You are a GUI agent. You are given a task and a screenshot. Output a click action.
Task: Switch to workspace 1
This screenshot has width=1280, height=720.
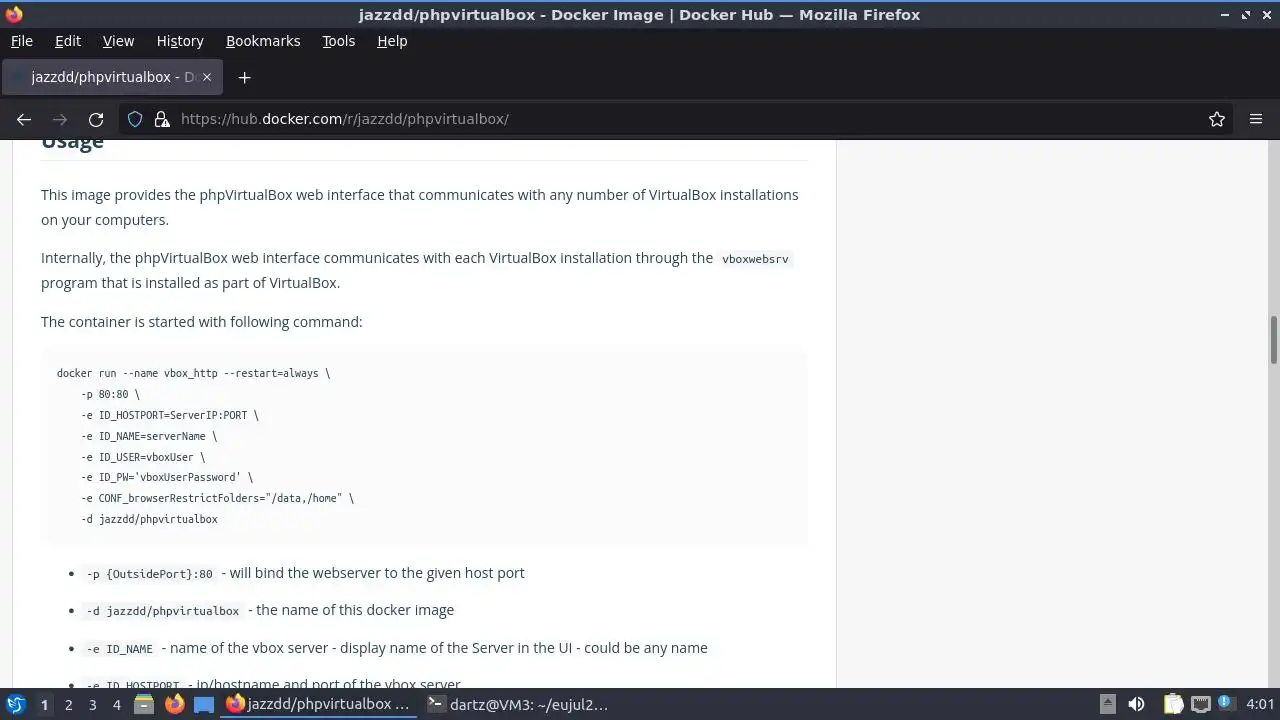pyautogui.click(x=44, y=705)
